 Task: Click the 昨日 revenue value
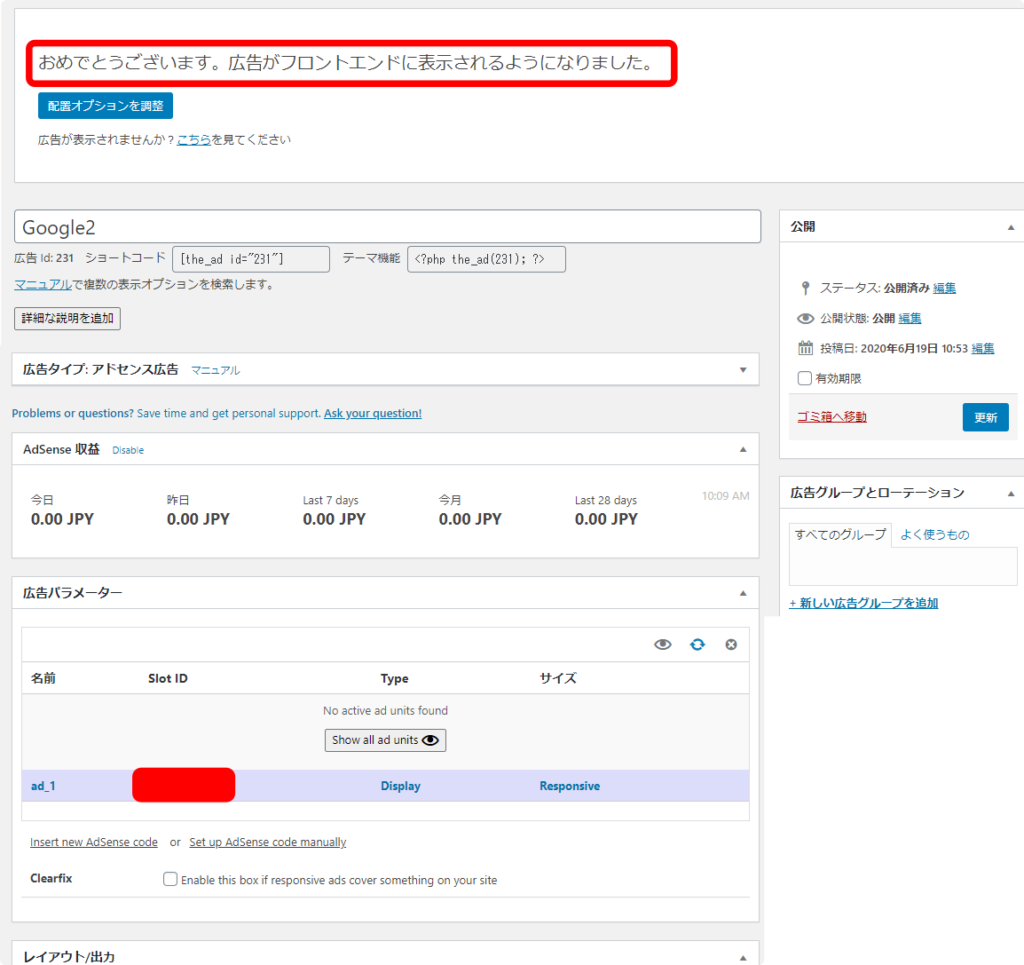click(x=198, y=519)
